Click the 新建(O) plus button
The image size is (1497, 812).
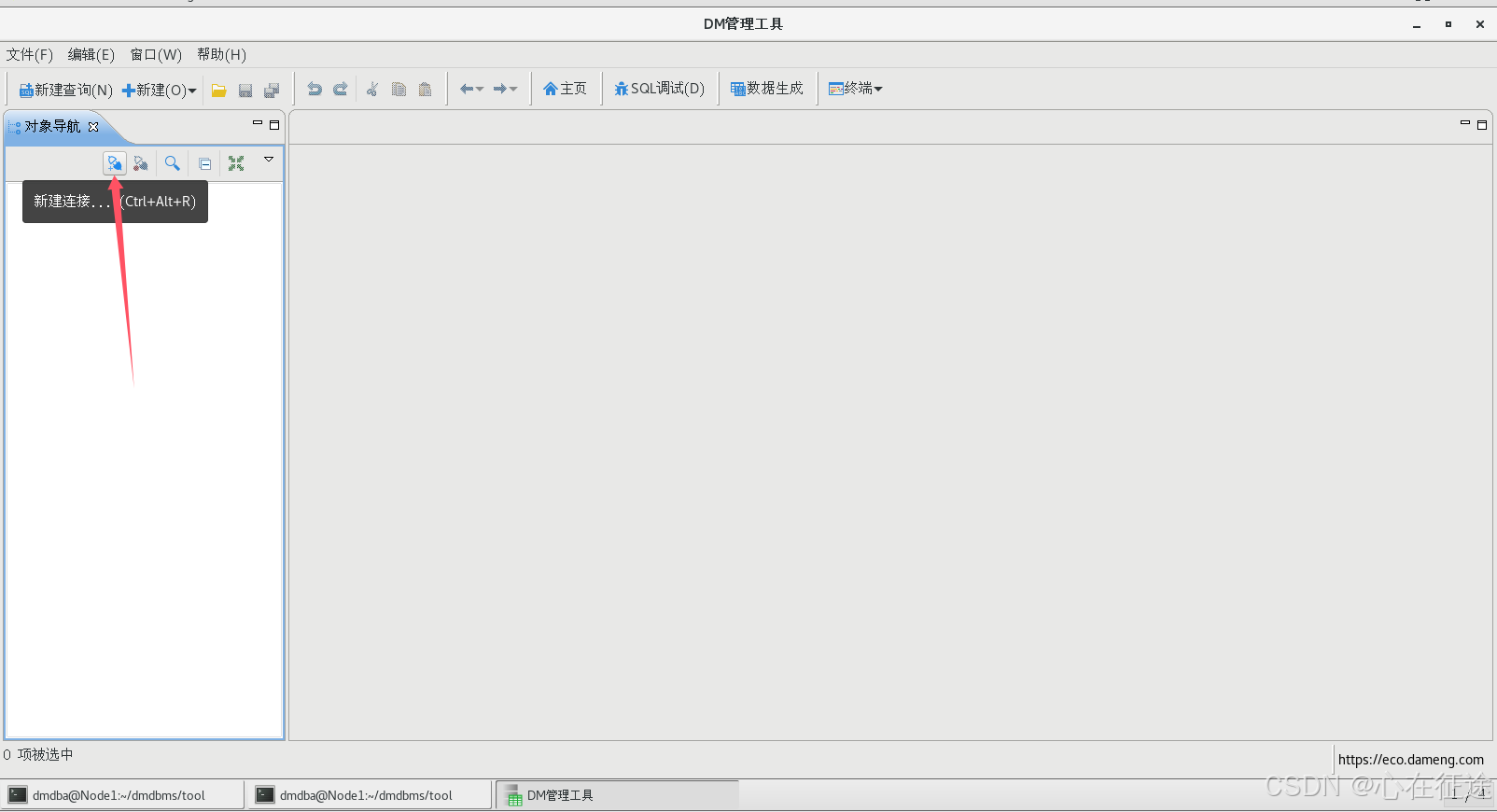[x=154, y=90]
